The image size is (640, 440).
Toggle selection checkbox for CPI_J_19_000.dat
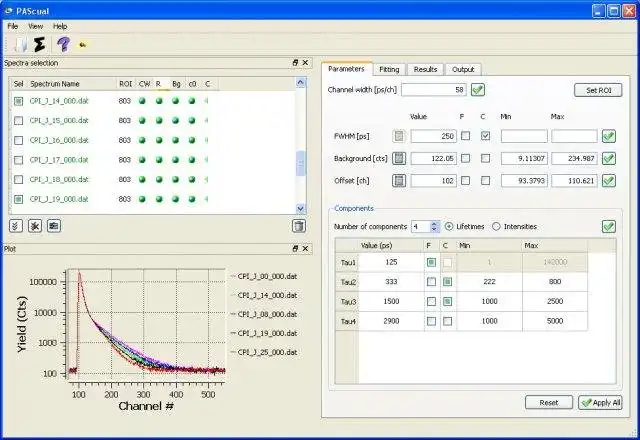pos(18,199)
